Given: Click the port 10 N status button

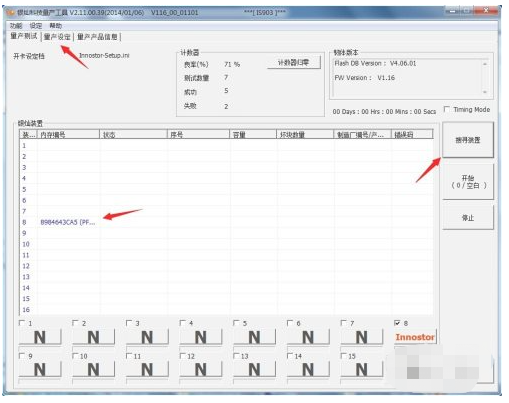Looking at the screenshot, I should point(94,370).
